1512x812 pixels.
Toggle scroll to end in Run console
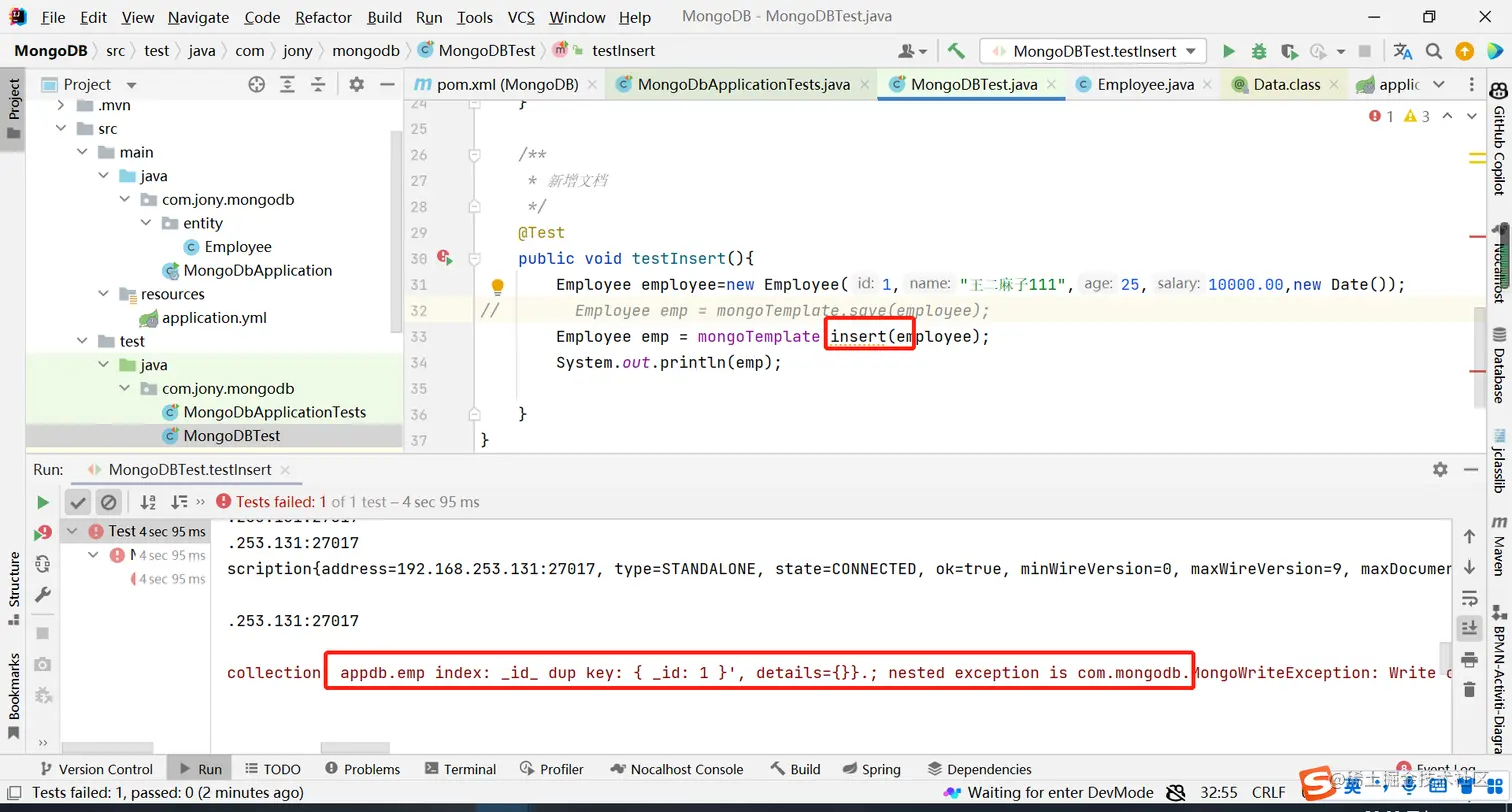click(x=1469, y=628)
